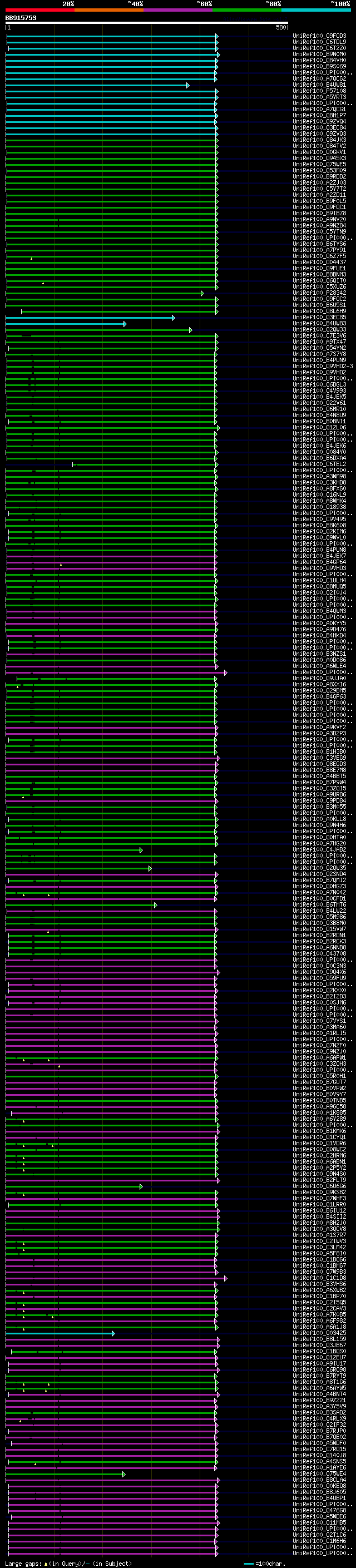Click the red 20% identity color bar
Screen dimensions: 356x1568
click(x=39, y=10)
